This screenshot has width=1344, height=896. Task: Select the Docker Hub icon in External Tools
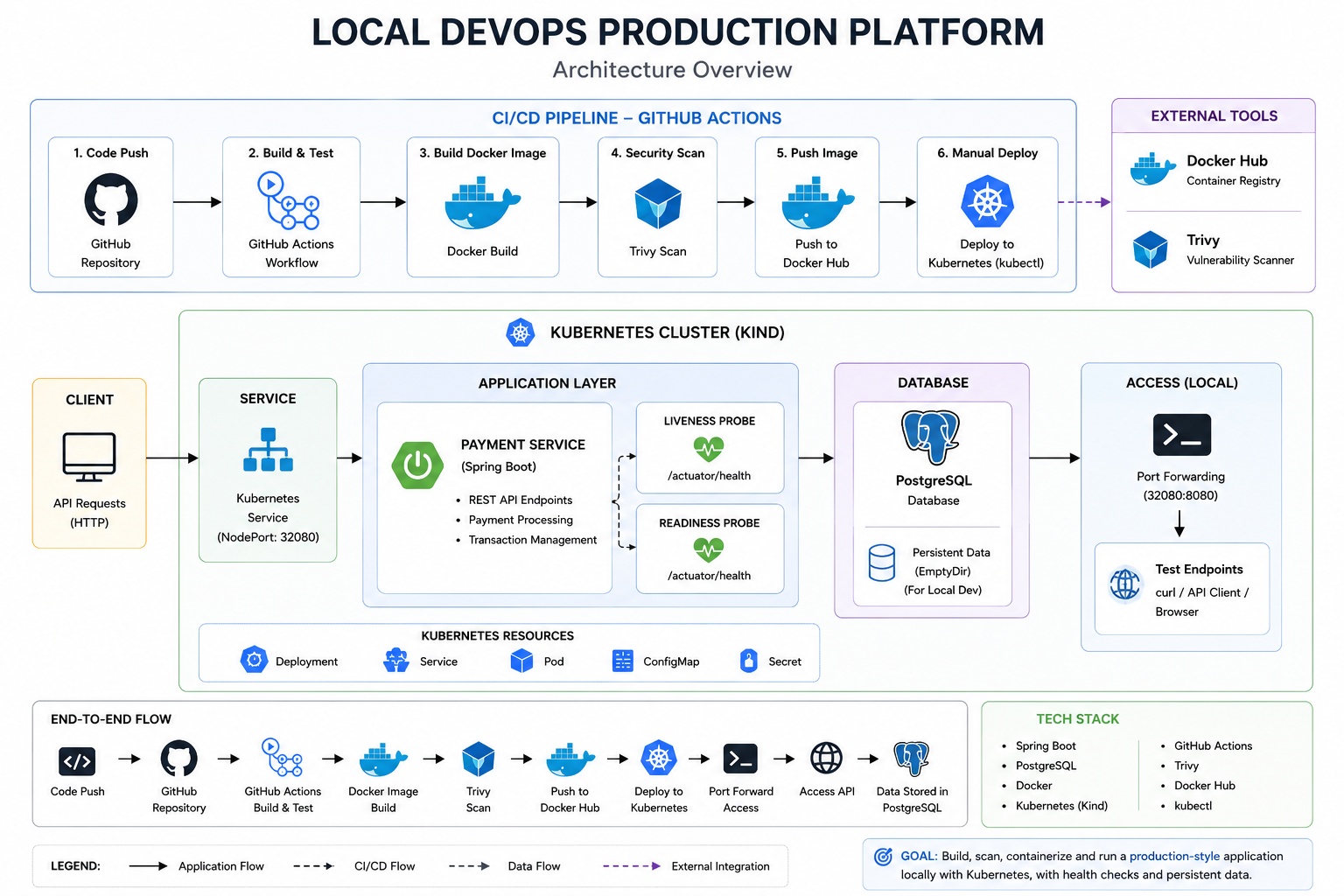click(1152, 169)
